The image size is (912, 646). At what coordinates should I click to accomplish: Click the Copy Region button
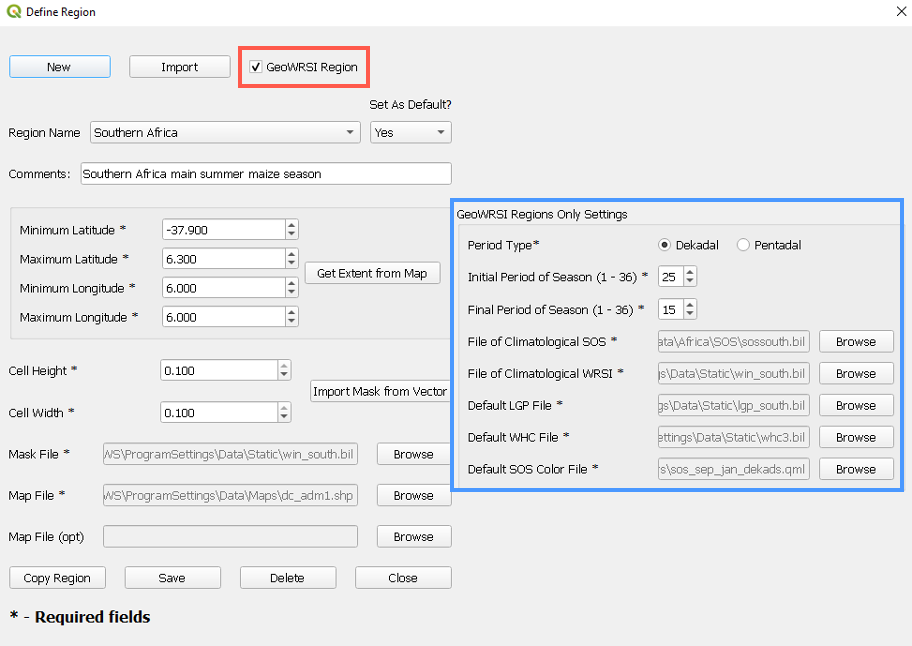coord(57,578)
